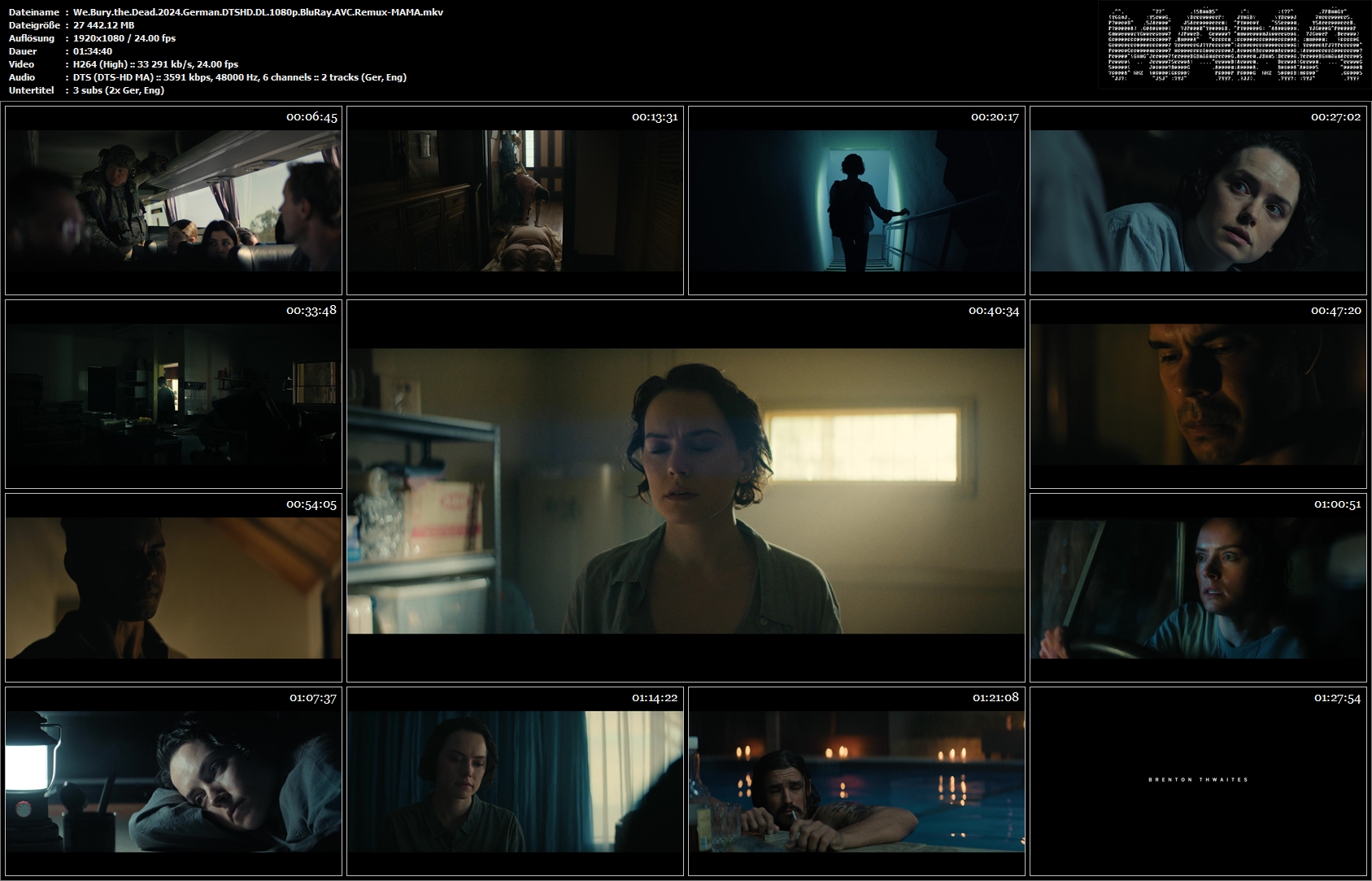
Task: Click the file name ending Remux-MAMA.mkv
Action: point(258,12)
